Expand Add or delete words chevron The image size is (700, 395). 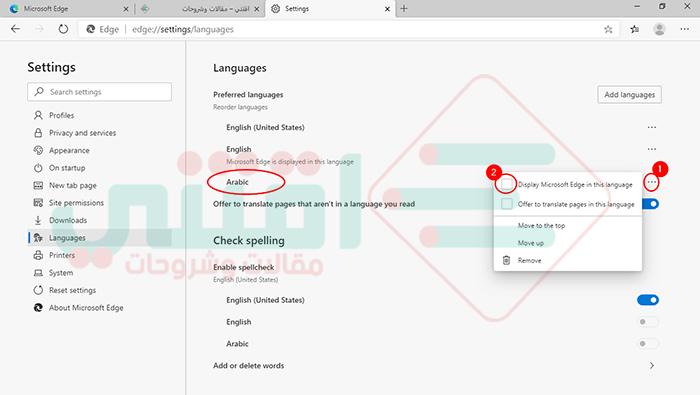[x=652, y=366]
